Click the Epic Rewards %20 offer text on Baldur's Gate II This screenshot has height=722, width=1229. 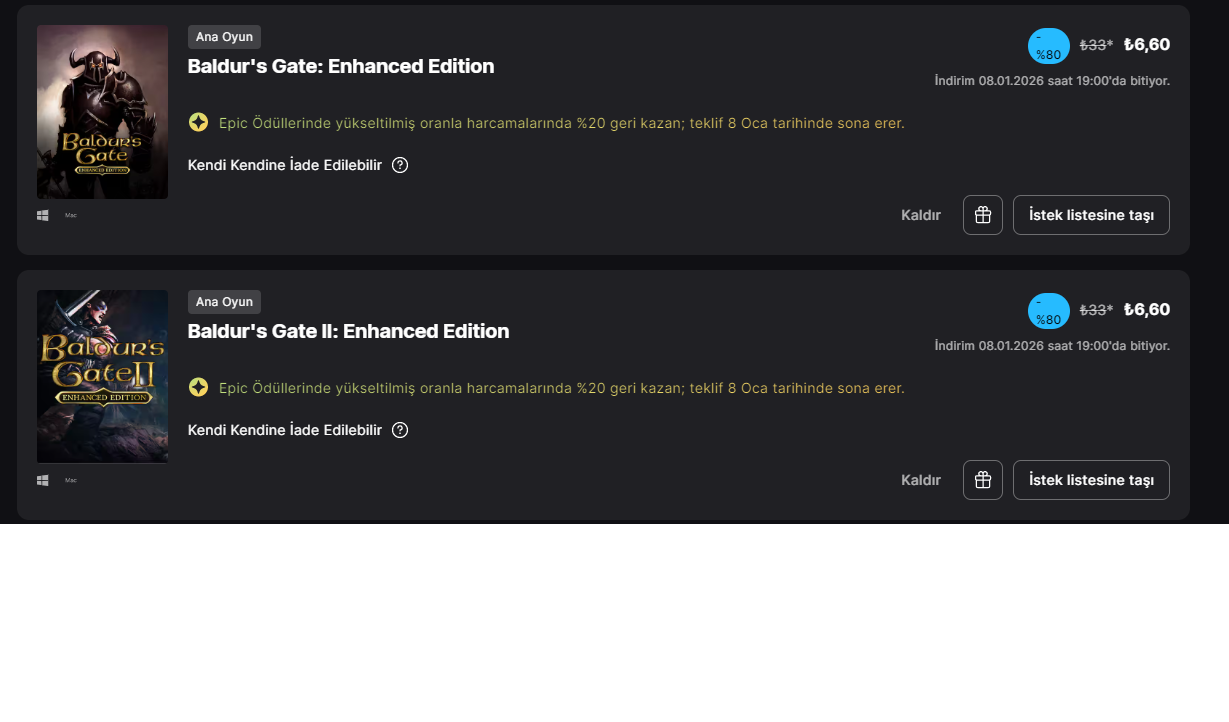point(562,388)
